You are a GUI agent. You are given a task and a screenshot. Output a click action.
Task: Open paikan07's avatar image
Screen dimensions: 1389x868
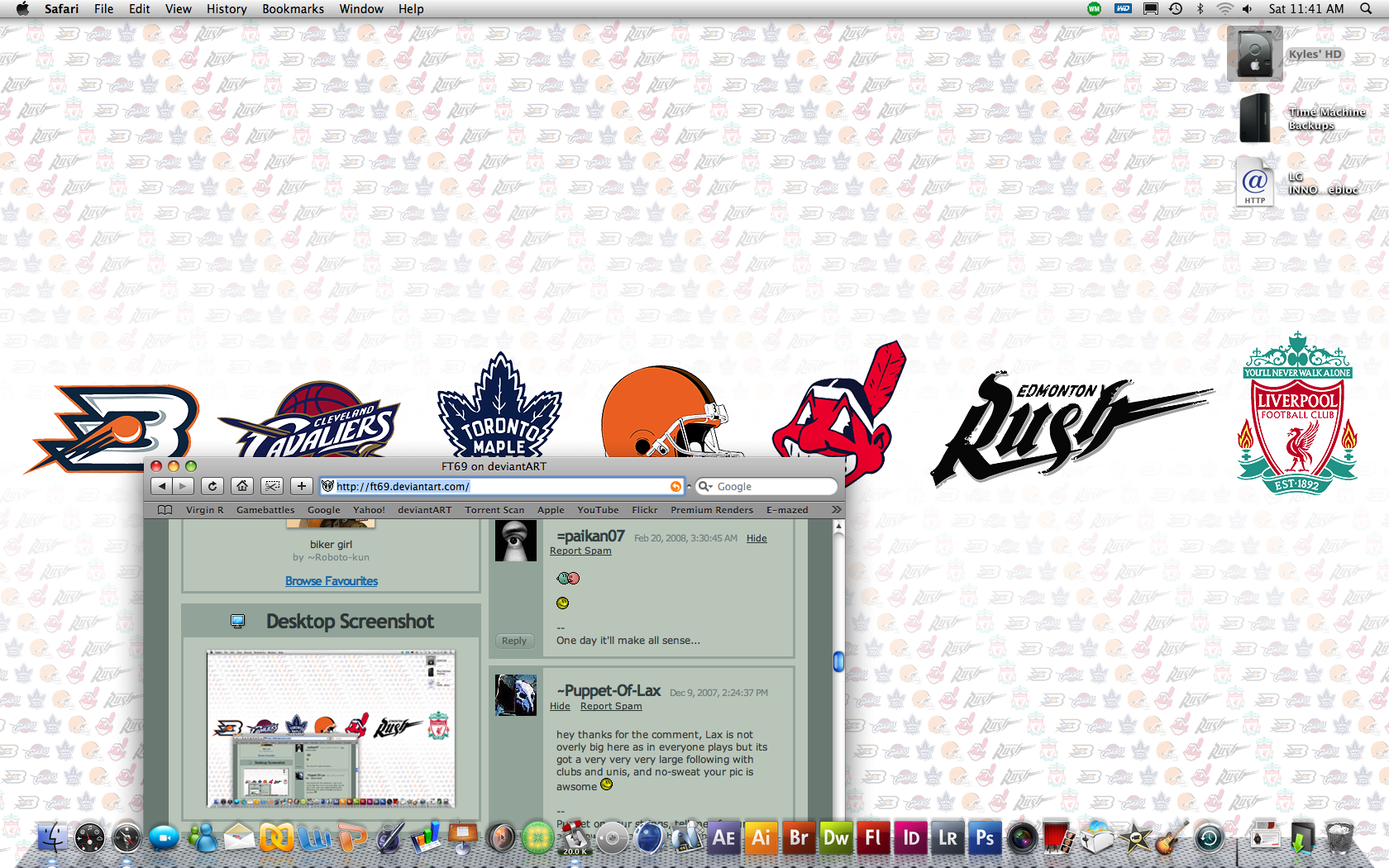coord(516,541)
